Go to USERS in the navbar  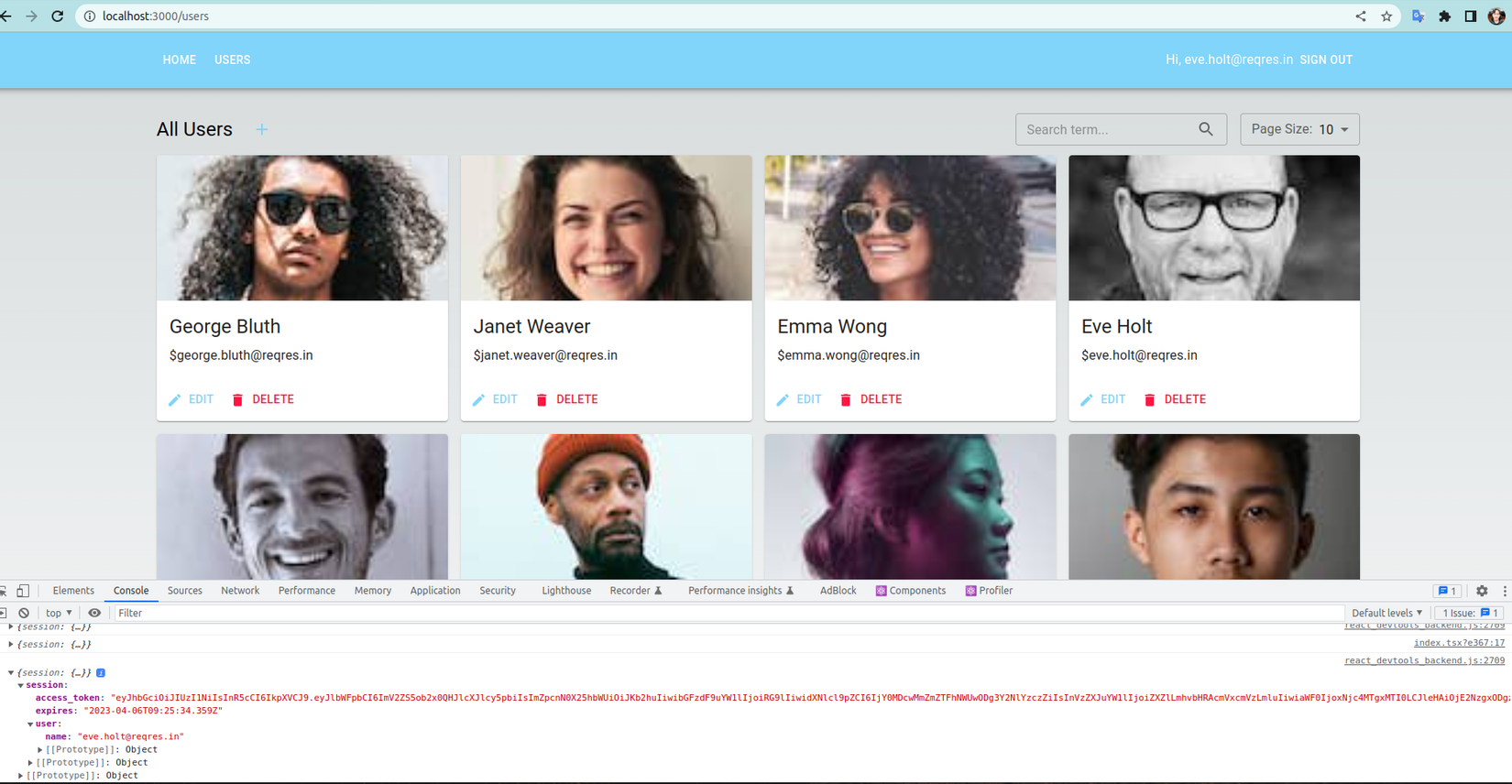pos(233,60)
